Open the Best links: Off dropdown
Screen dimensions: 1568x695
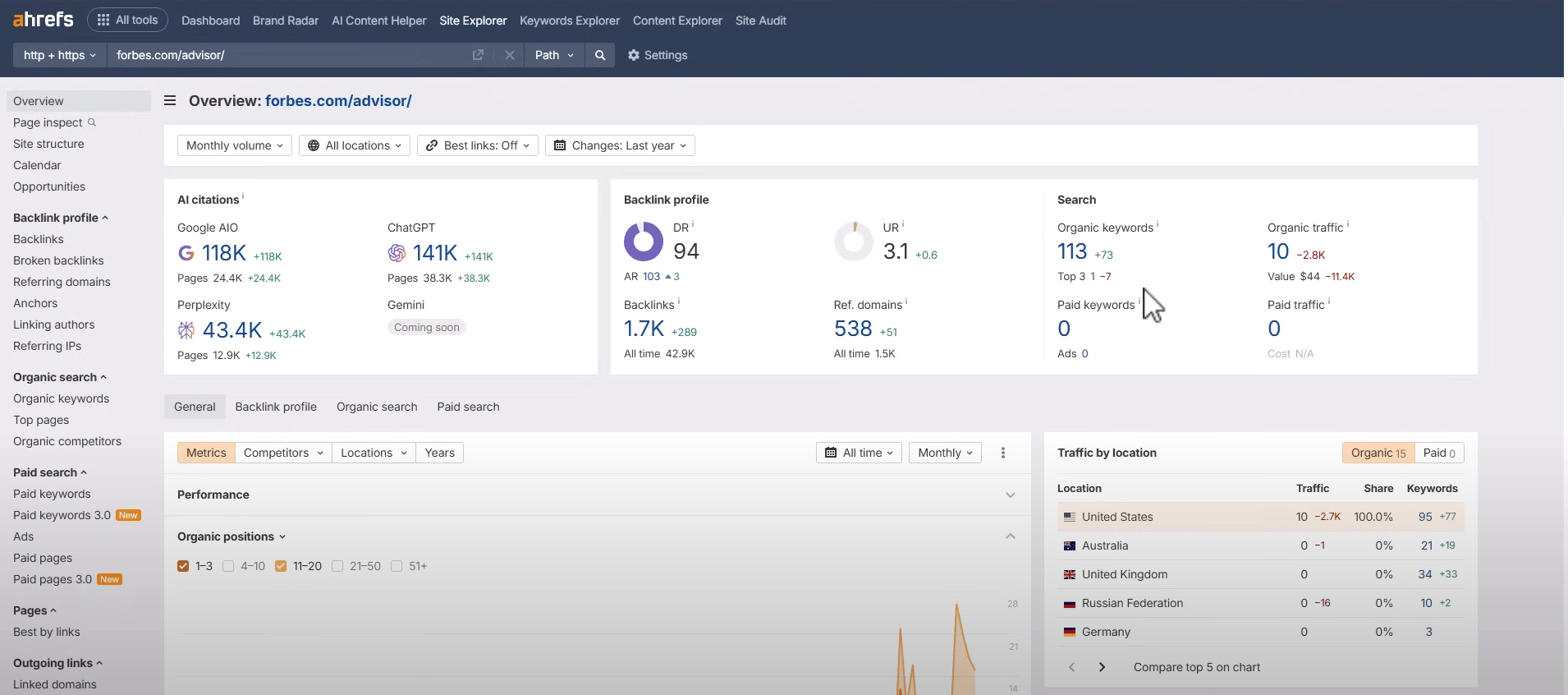(x=478, y=145)
